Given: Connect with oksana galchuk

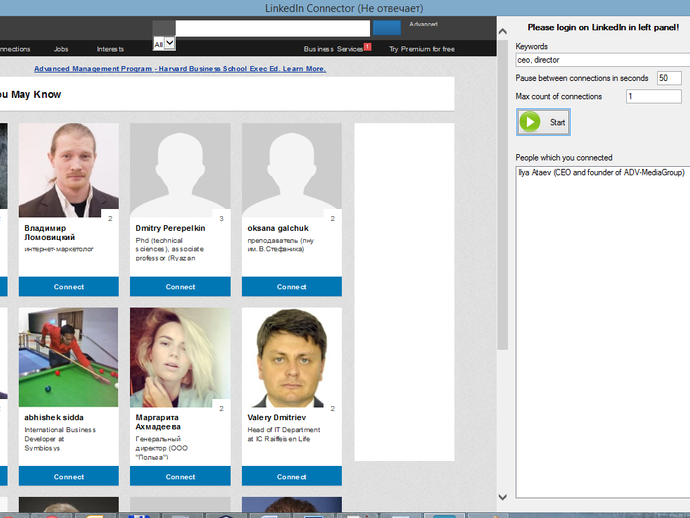Looking at the screenshot, I should point(292,287).
